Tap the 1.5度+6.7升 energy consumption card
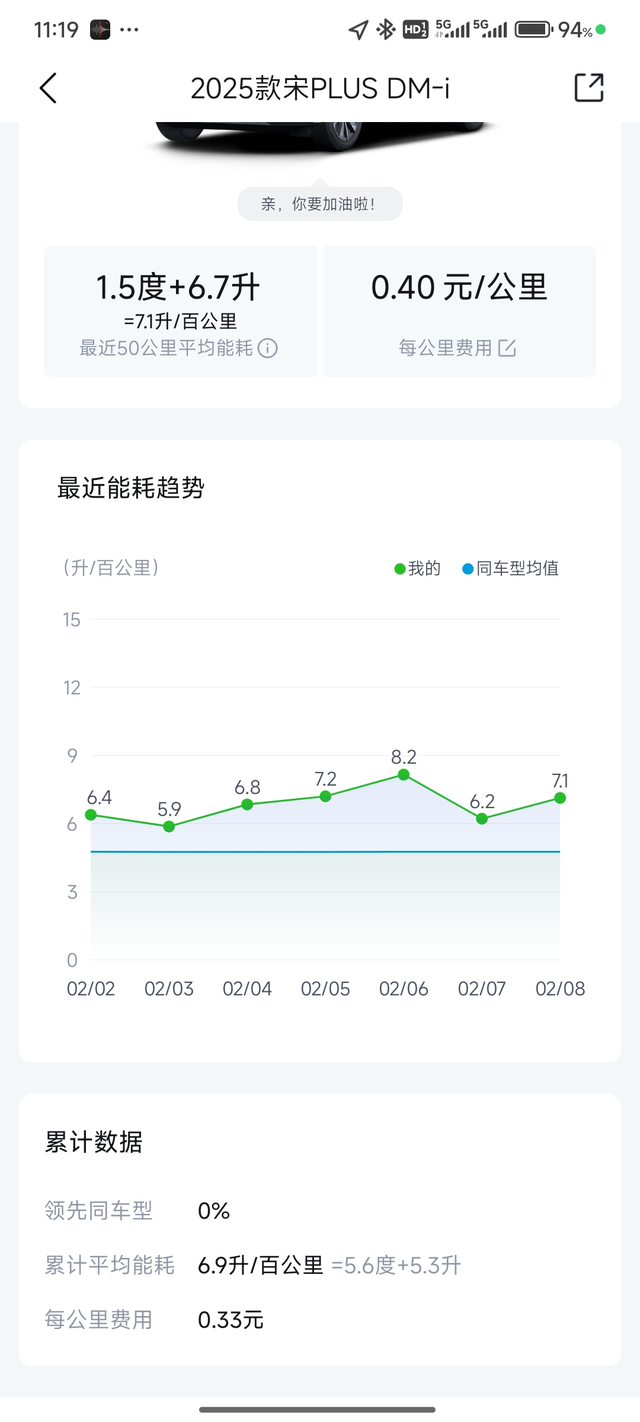Screen dimensions: 640x1422 point(180,311)
